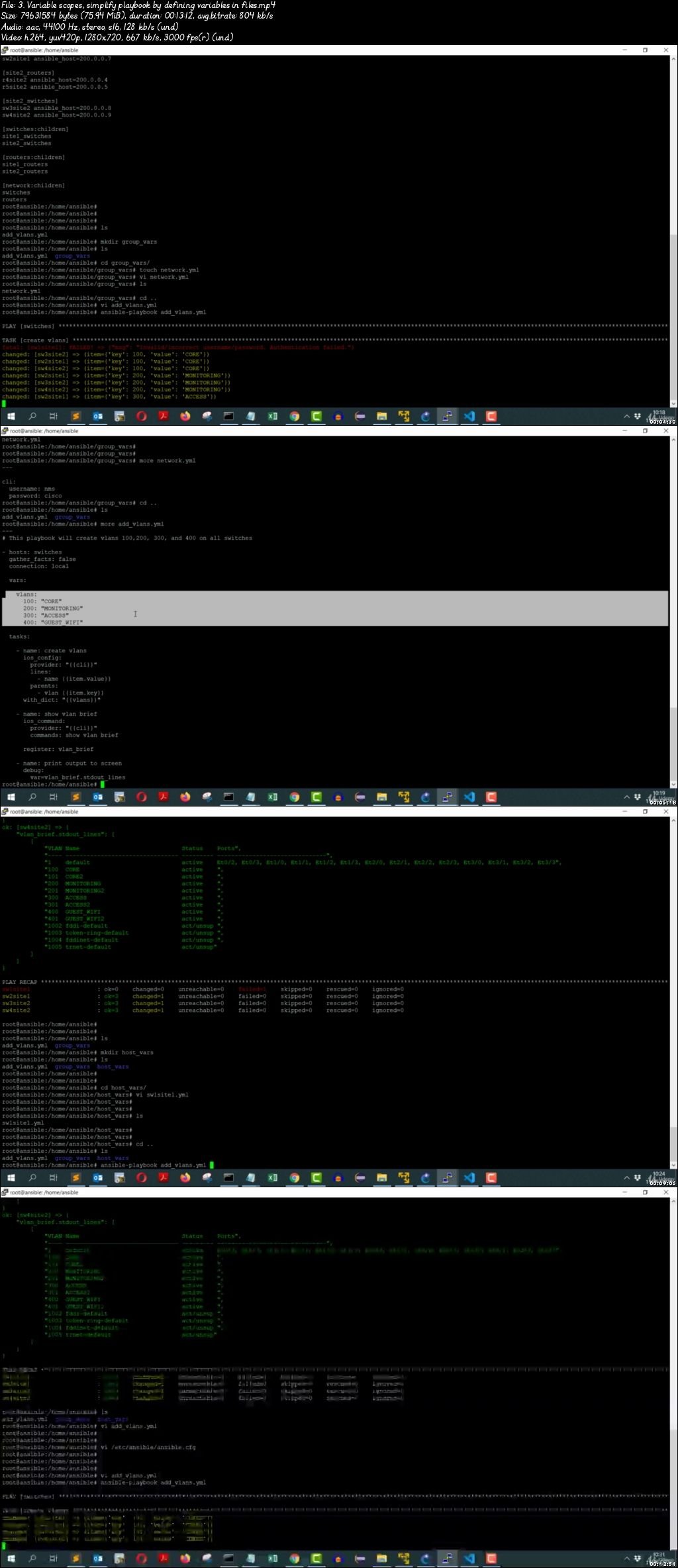Click terminal vertical scrollbar in frame 00:09:06

(x=673, y=993)
